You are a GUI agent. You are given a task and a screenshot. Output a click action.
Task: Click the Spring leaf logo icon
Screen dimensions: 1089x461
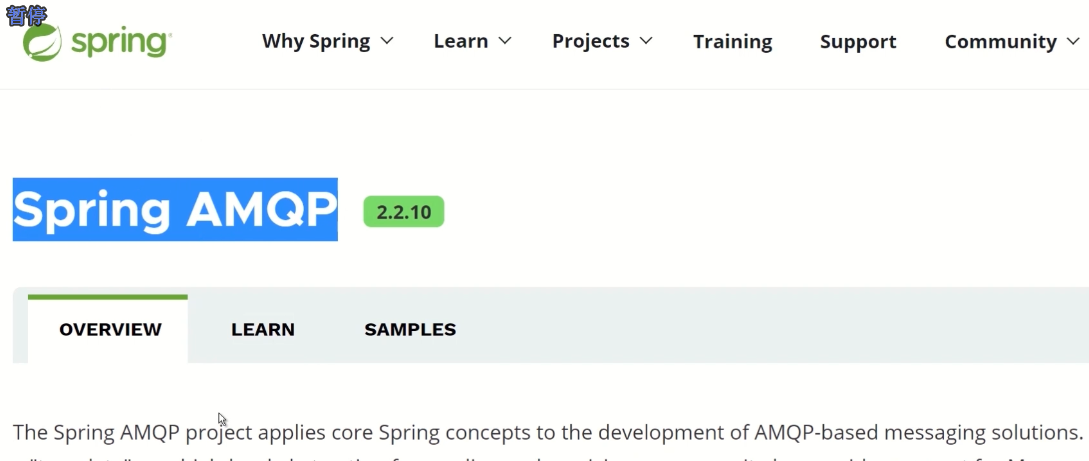42,42
